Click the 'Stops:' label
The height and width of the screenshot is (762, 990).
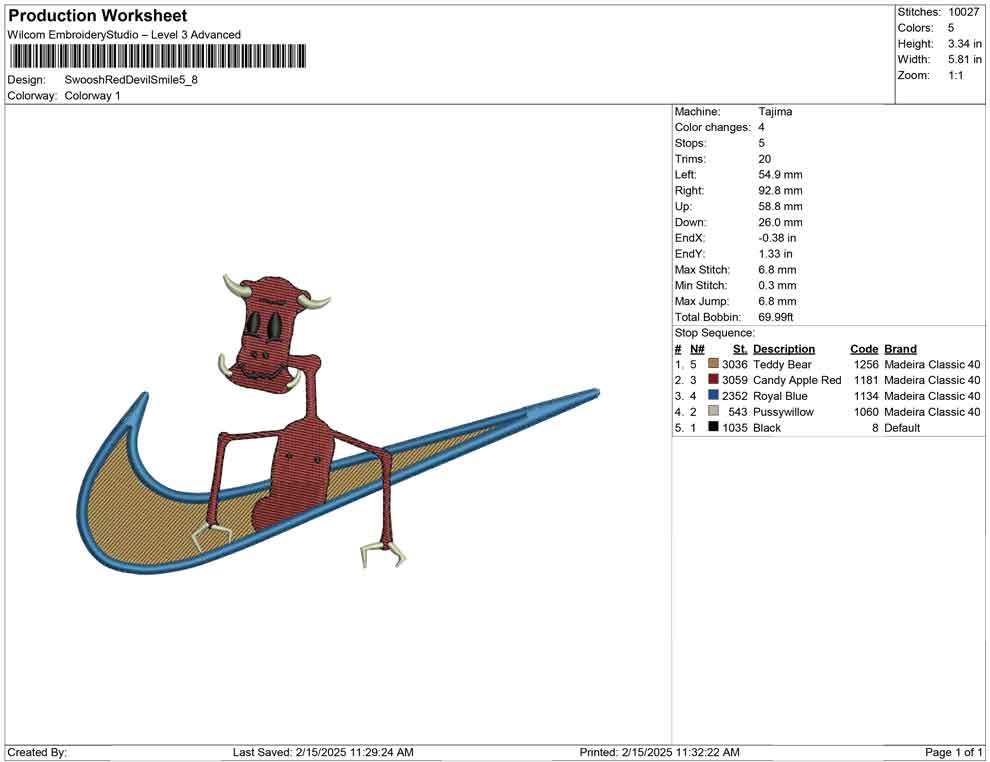tap(691, 143)
